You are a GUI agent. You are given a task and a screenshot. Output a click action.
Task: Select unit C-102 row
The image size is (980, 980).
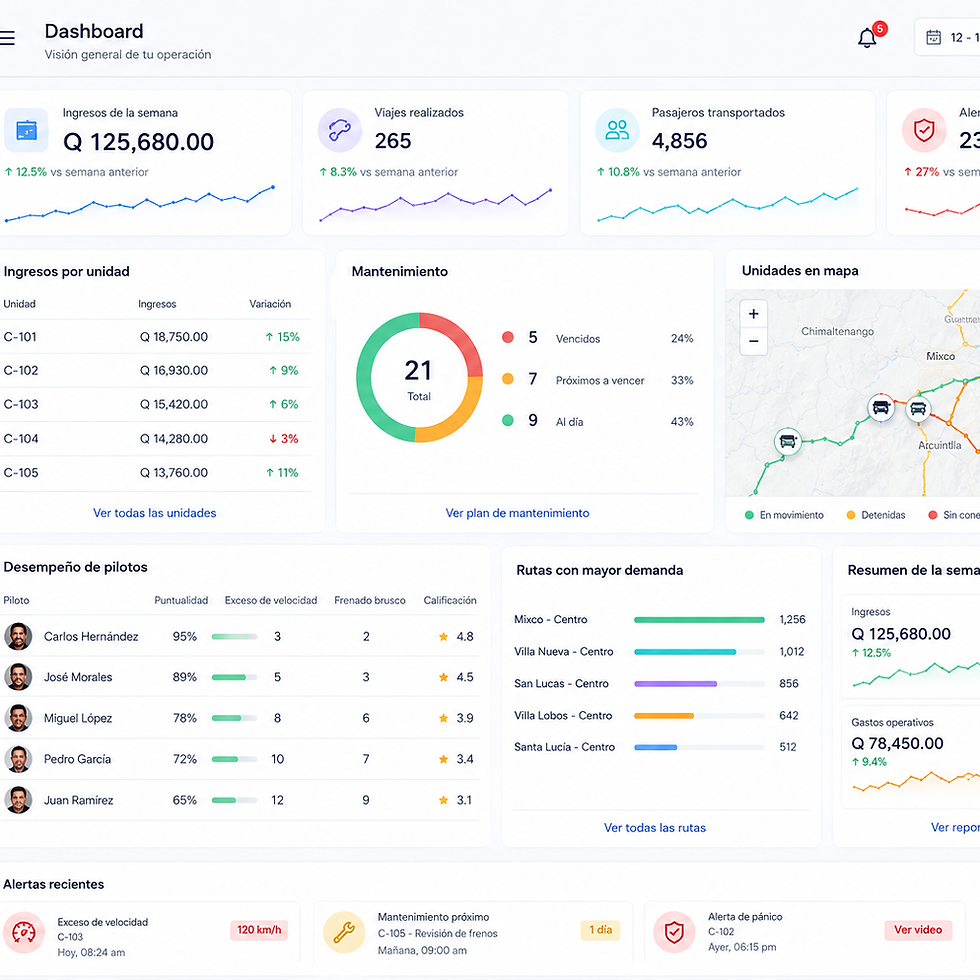coord(155,371)
